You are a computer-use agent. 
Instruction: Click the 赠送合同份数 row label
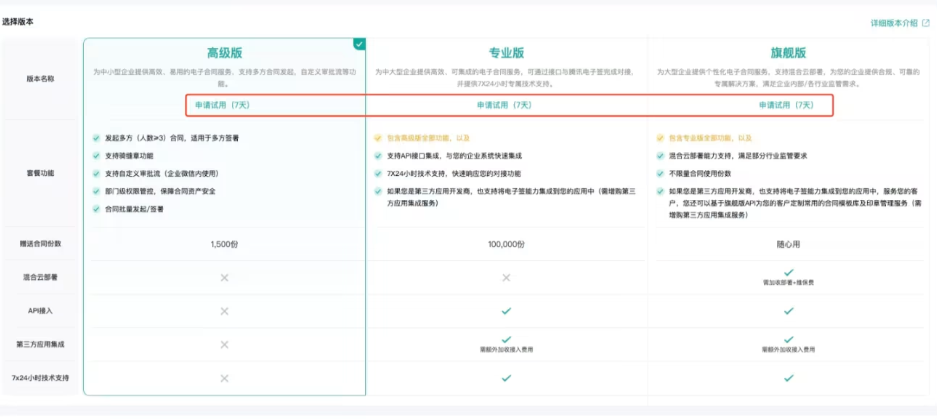pyautogui.click(x=40, y=243)
